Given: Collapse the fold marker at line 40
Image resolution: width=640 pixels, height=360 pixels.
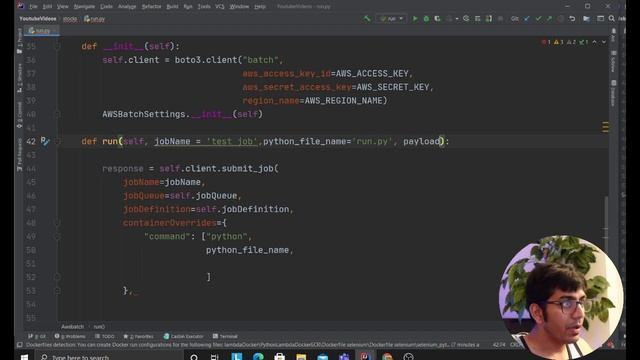Looking at the screenshot, I should (57, 114).
